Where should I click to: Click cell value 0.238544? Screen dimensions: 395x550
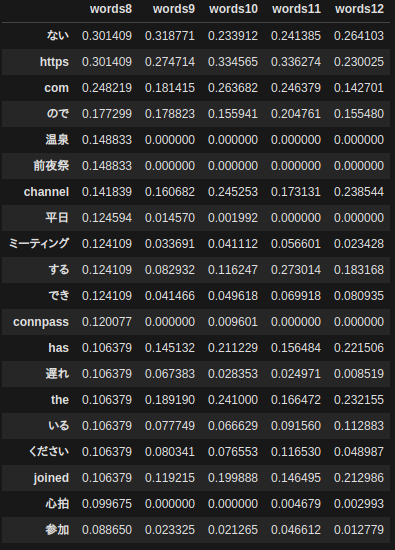[359, 192]
